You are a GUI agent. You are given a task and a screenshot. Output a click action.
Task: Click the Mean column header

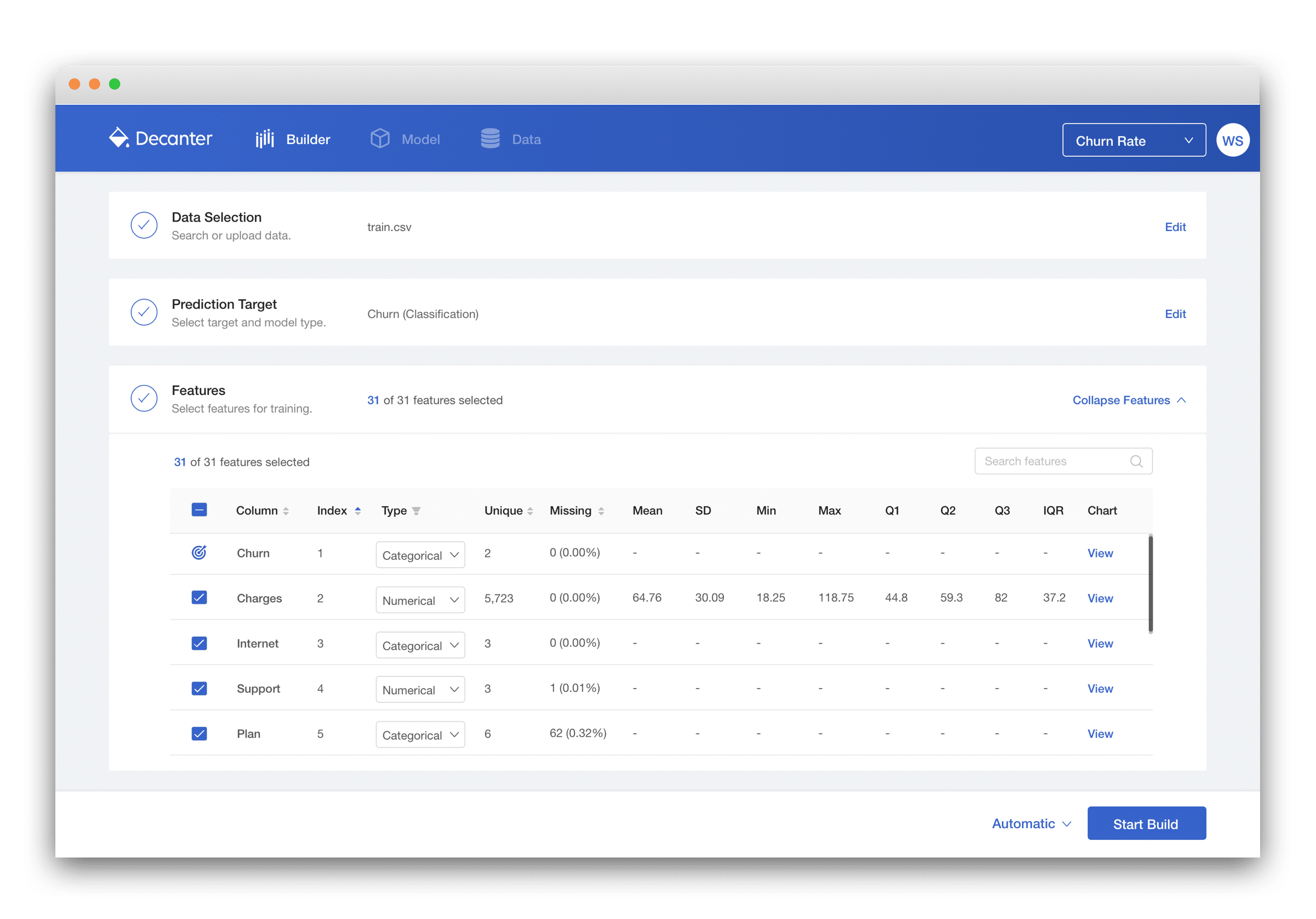click(647, 511)
